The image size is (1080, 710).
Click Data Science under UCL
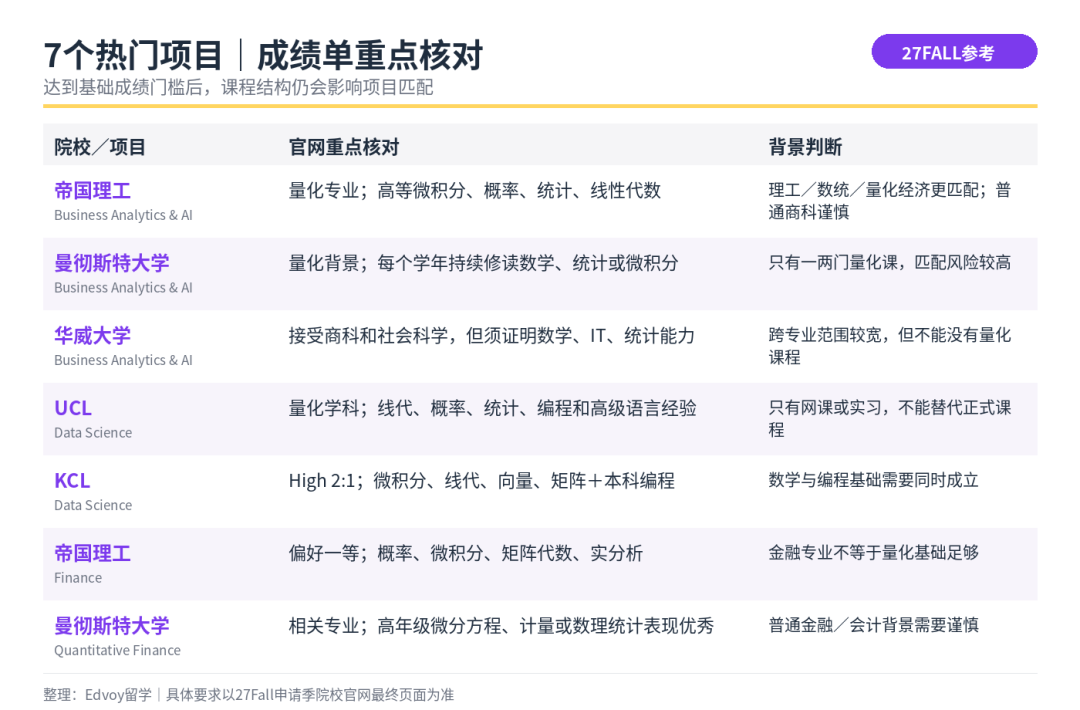coord(93,432)
